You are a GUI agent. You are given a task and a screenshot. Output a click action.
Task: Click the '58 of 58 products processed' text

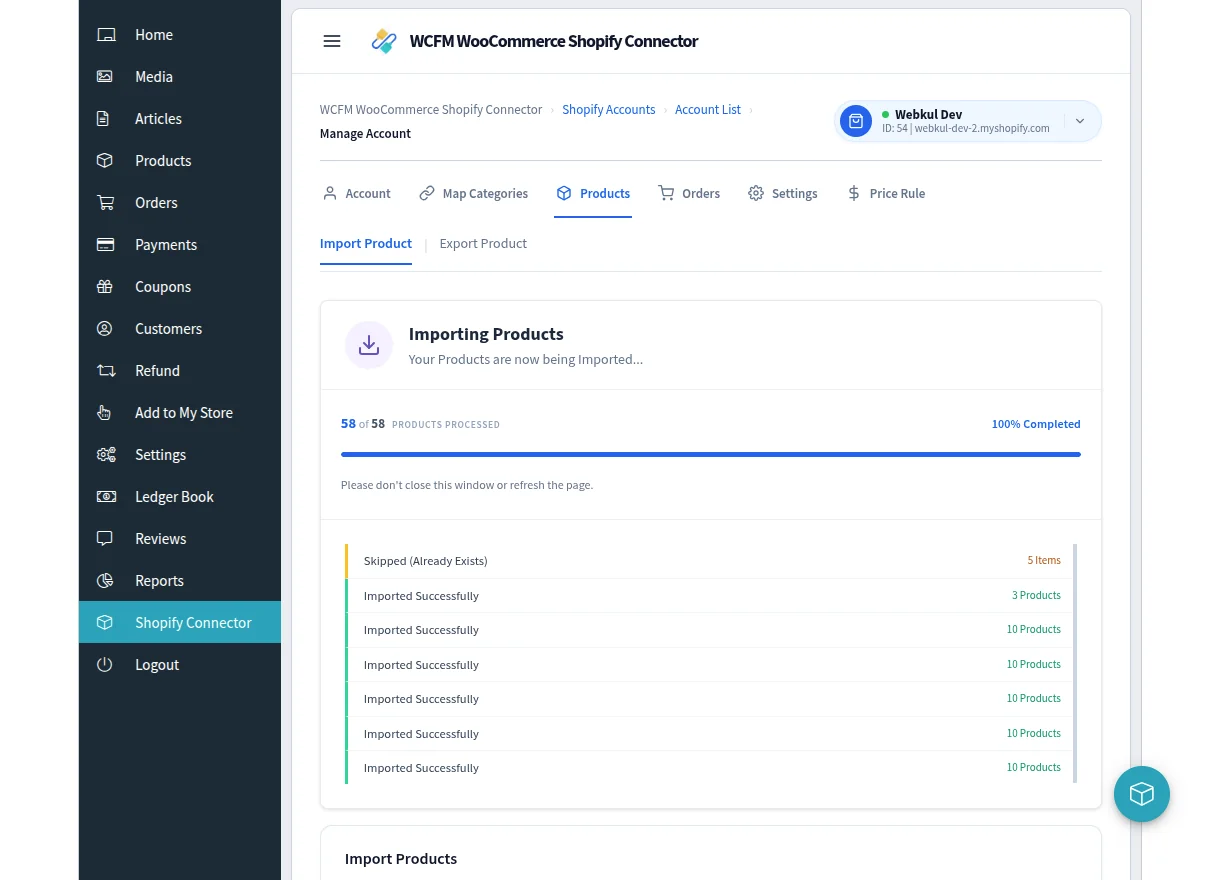[x=420, y=424]
